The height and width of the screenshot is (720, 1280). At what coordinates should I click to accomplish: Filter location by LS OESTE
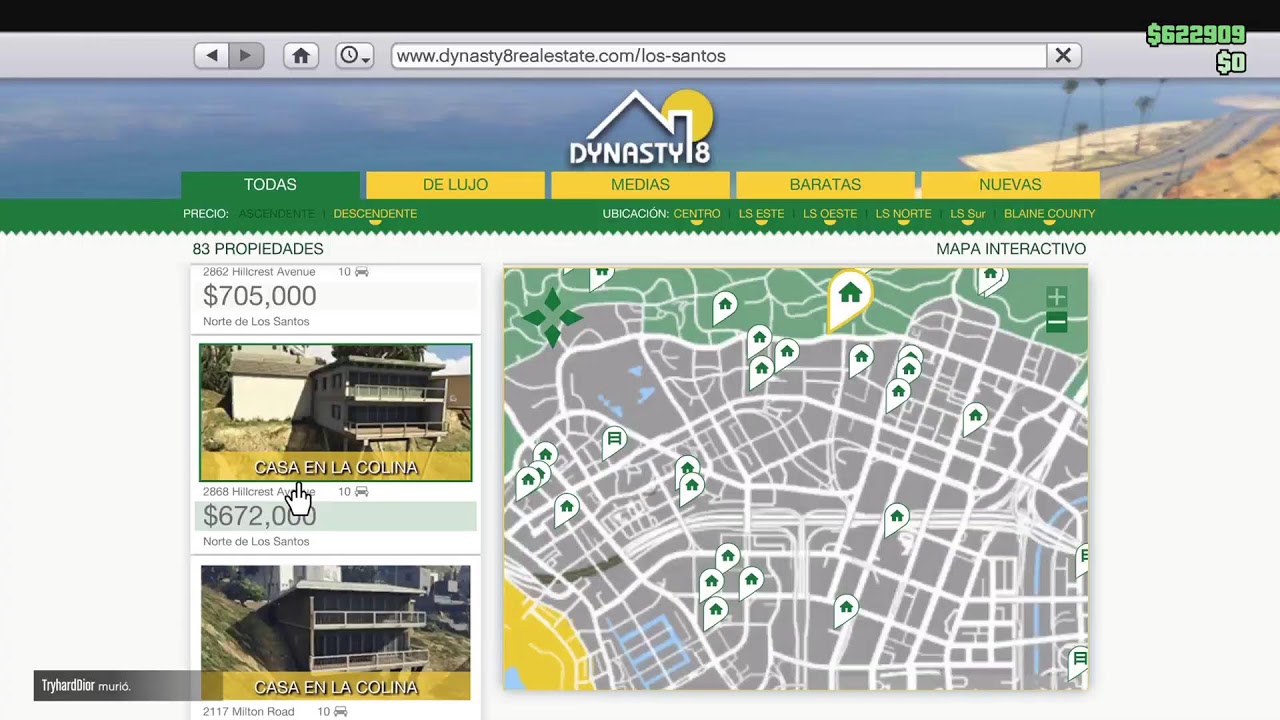click(x=830, y=214)
